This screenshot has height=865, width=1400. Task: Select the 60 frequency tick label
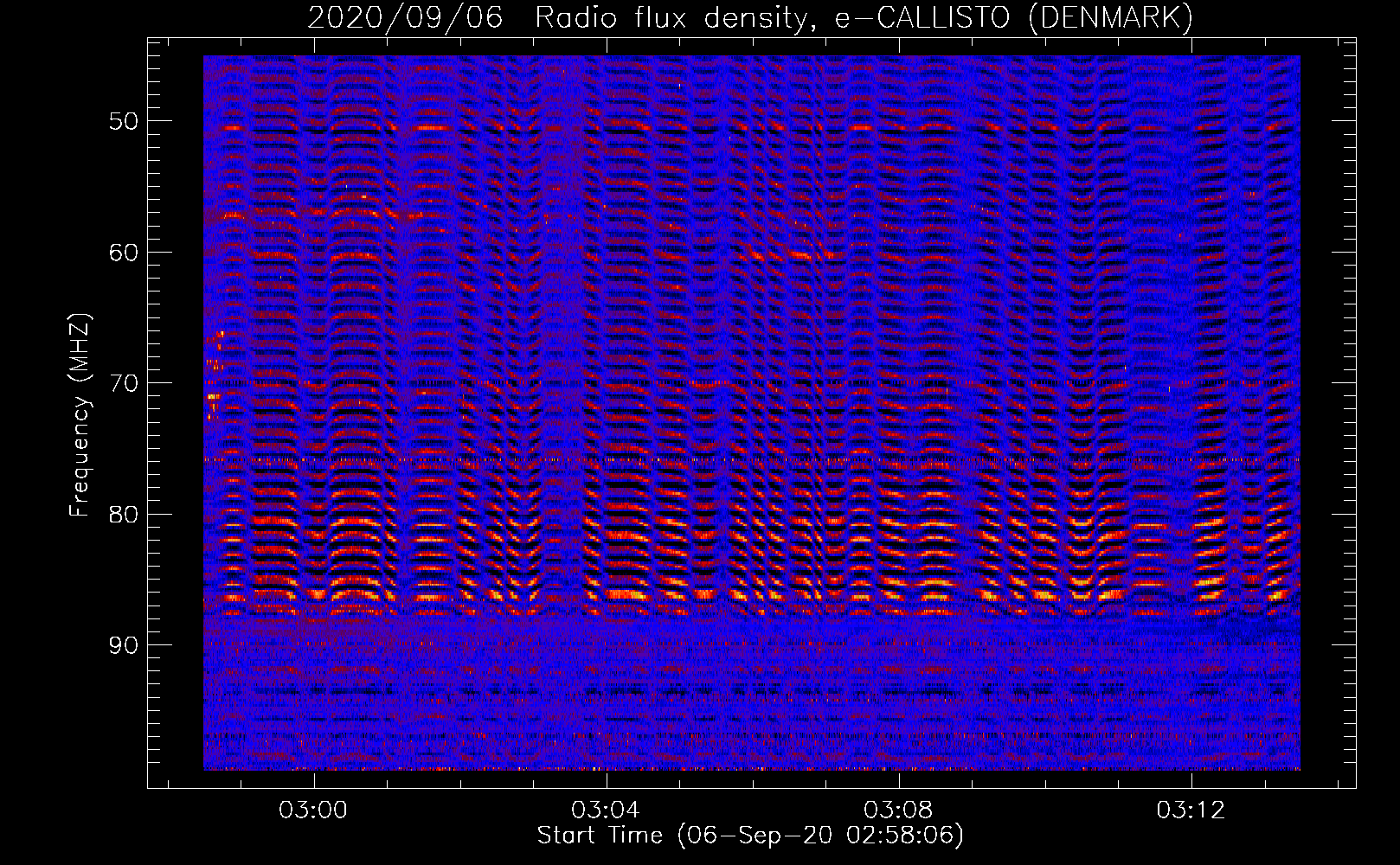coord(124,252)
